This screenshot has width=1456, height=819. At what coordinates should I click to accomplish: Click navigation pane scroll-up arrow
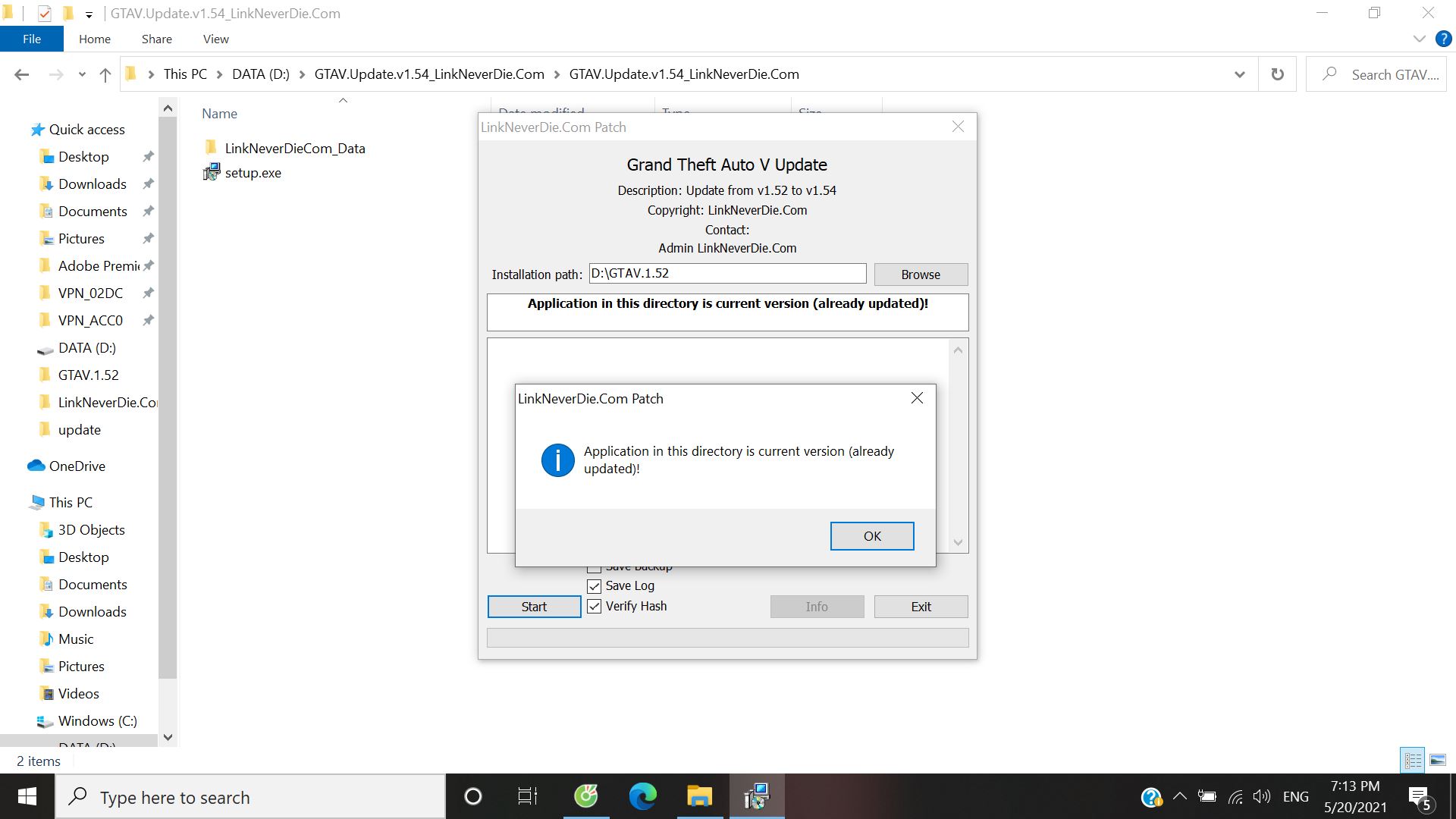(x=168, y=108)
